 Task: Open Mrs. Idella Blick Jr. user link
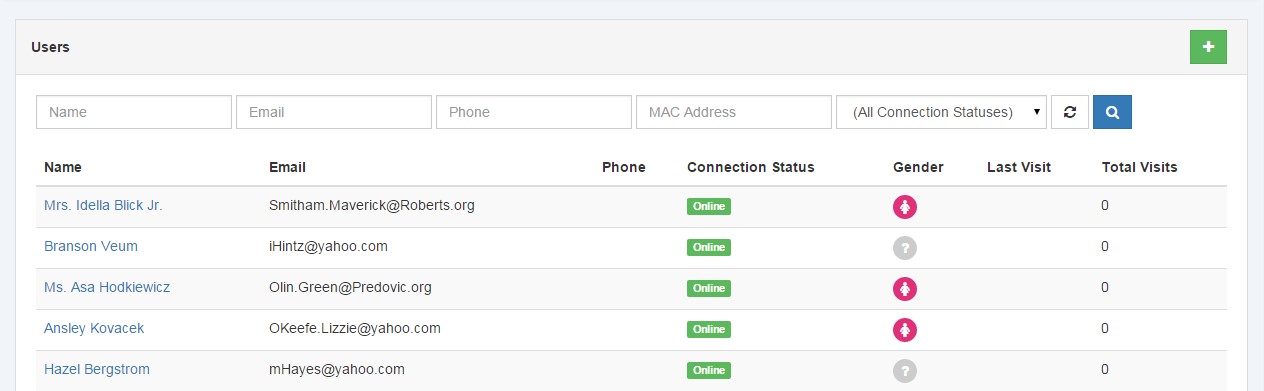tap(103, 205)
